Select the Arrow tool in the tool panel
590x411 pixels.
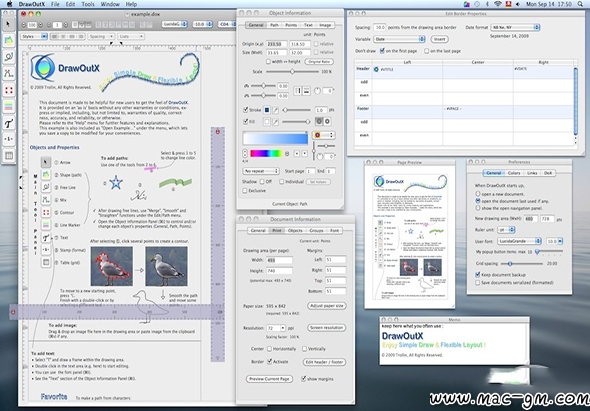pos(9,24)
